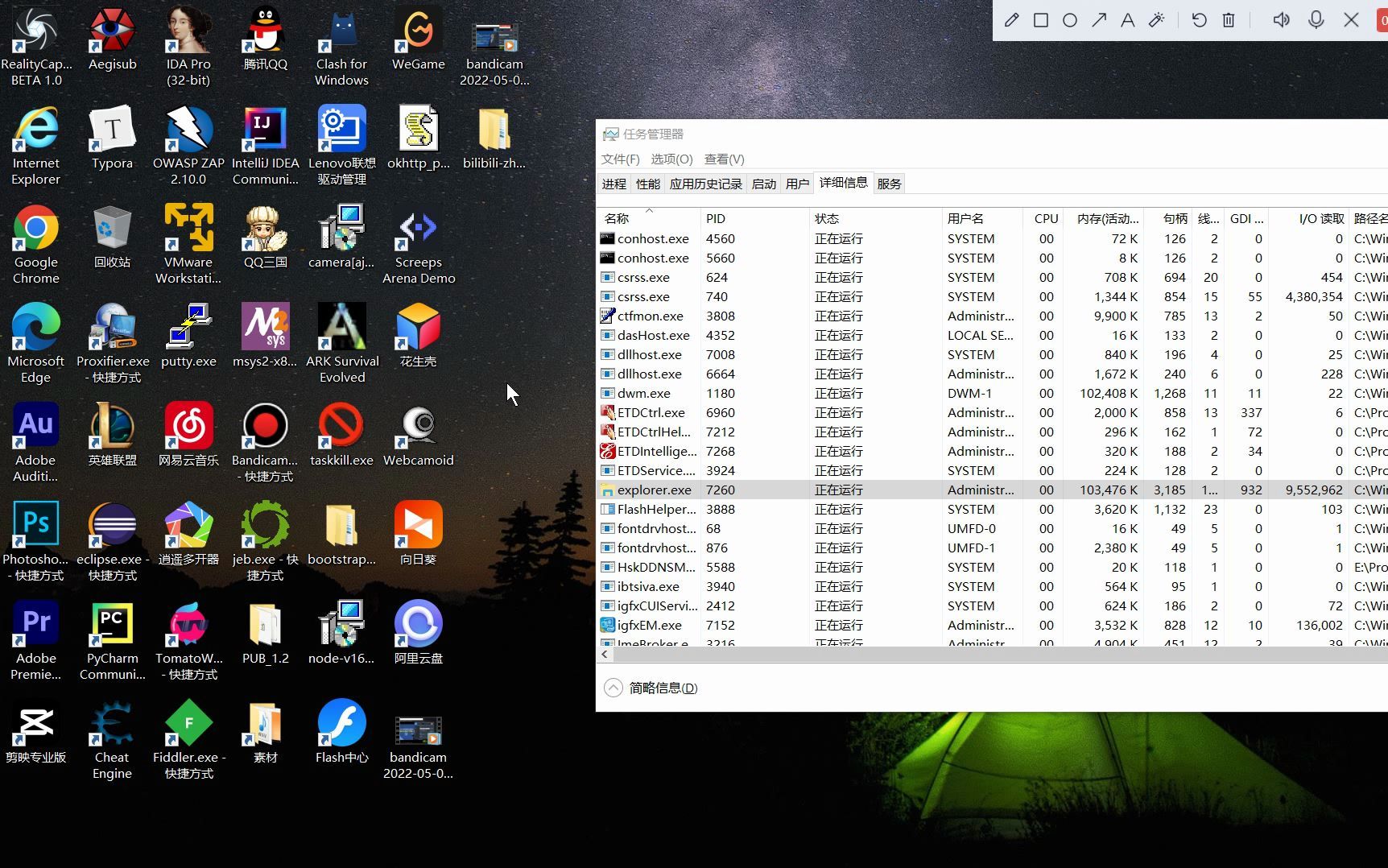The image size is (1388, 868).
Task: Switch to the 服务 tab
Action: coord(889,184)
